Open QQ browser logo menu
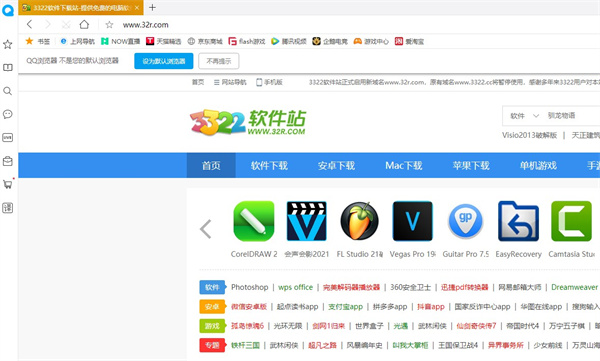This screenshot has width=600, height=361. [x=8, y=10]
